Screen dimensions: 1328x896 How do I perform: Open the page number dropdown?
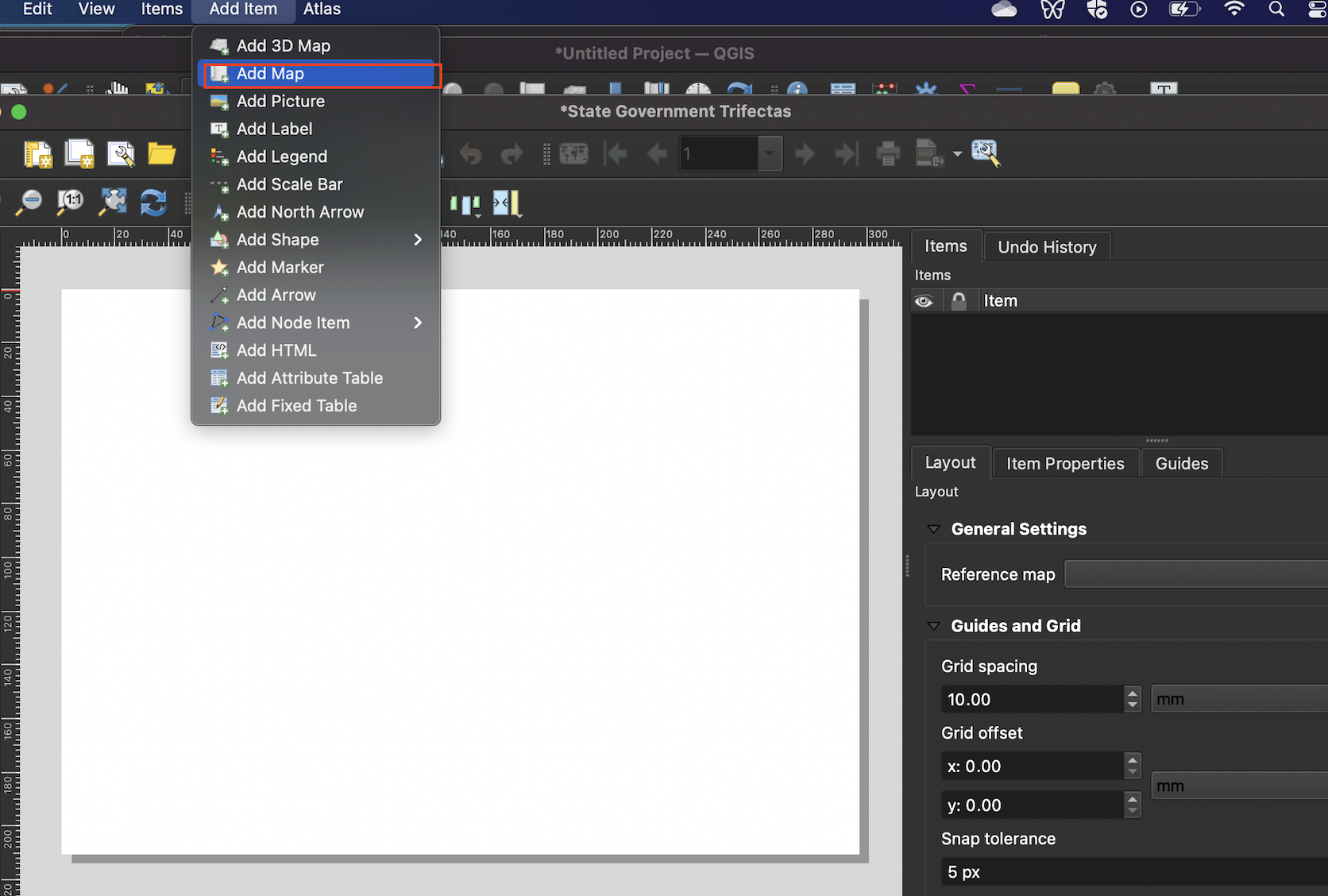tap(768, 153)
